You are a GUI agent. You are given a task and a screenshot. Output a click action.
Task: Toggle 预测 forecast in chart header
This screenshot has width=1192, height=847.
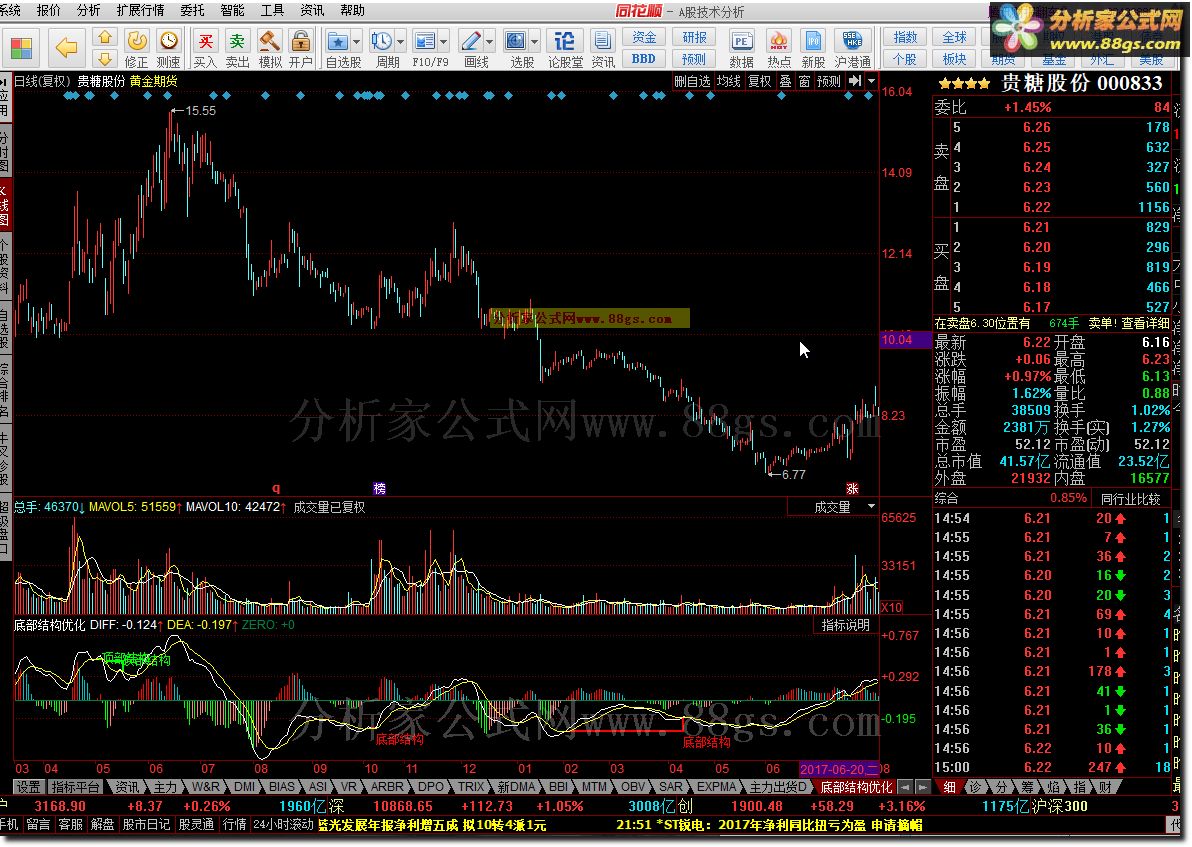coord(828,81)
